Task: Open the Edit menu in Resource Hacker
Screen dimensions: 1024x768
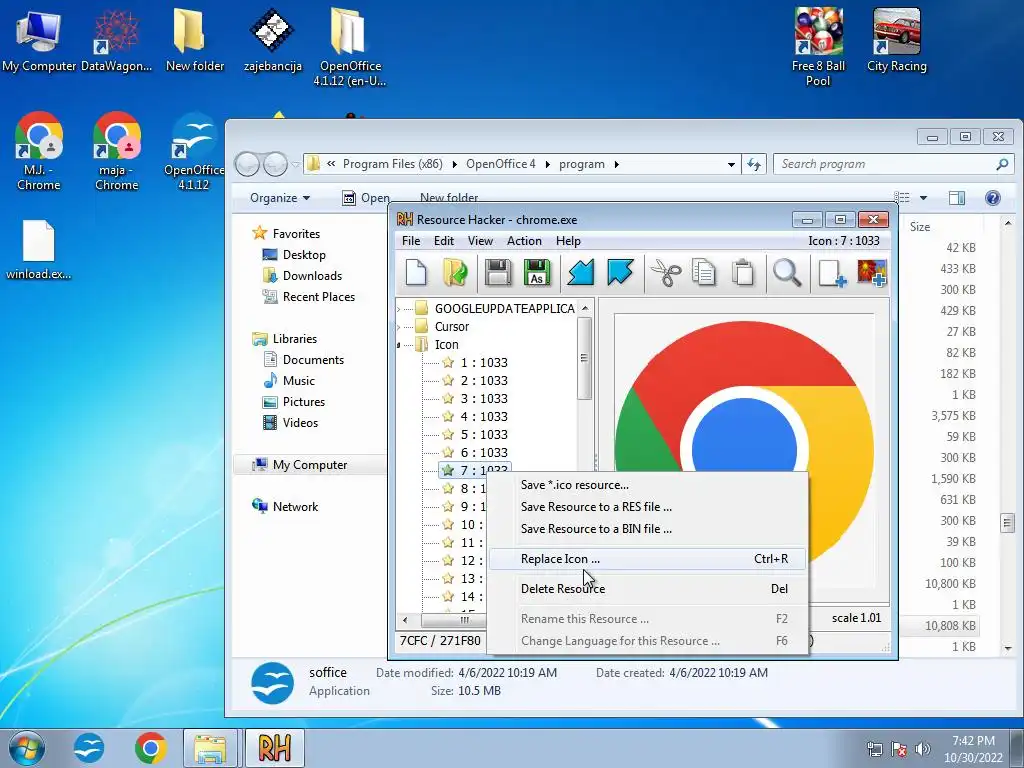Action: (x=443, y=241)
